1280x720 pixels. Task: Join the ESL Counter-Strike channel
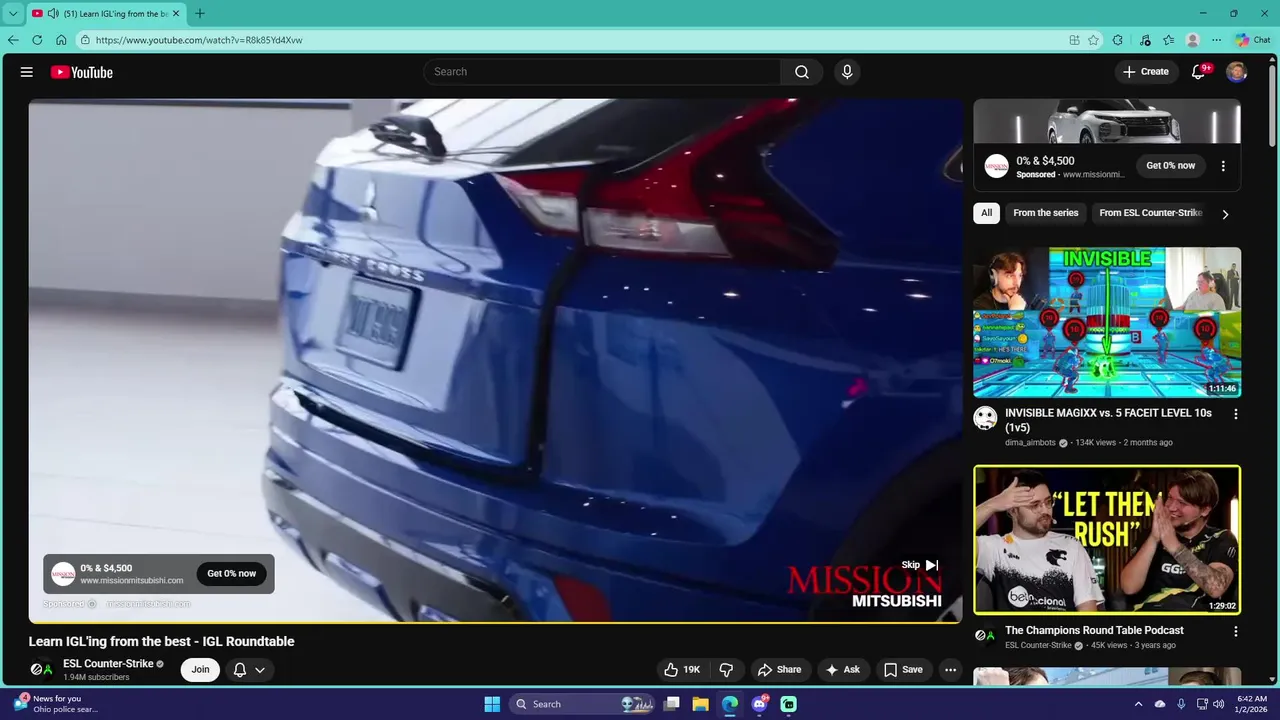tap(200, 670)
